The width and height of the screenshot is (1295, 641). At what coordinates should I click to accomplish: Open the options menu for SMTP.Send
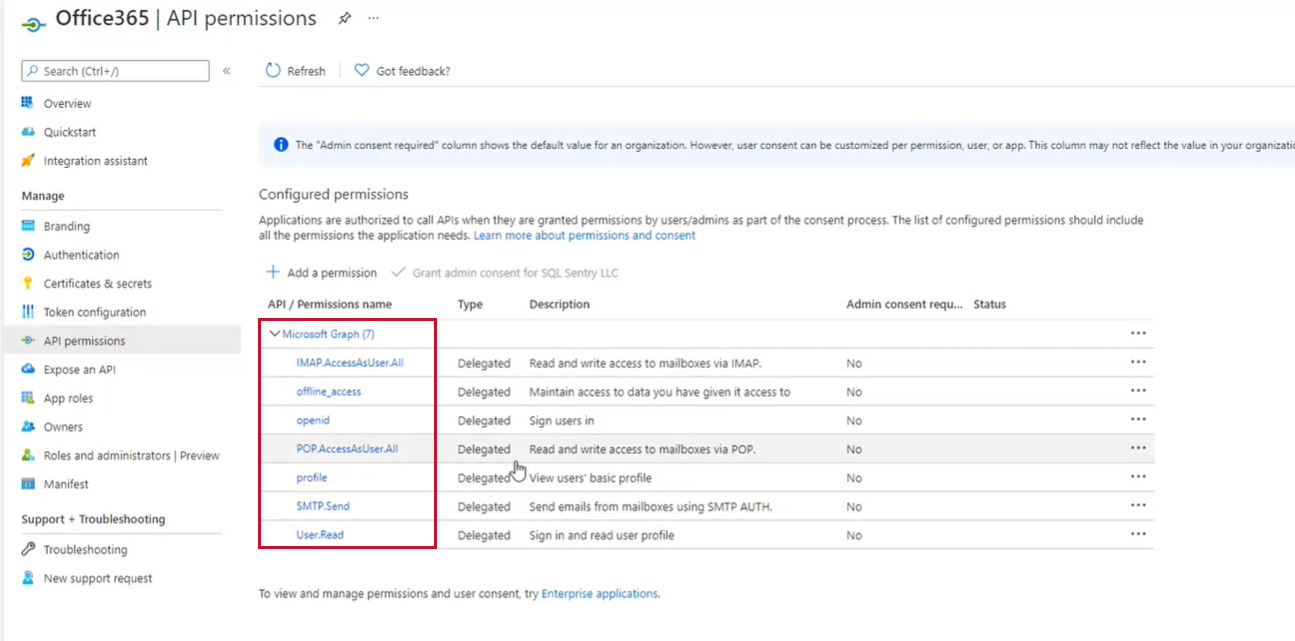click(x=1138, y=505)
